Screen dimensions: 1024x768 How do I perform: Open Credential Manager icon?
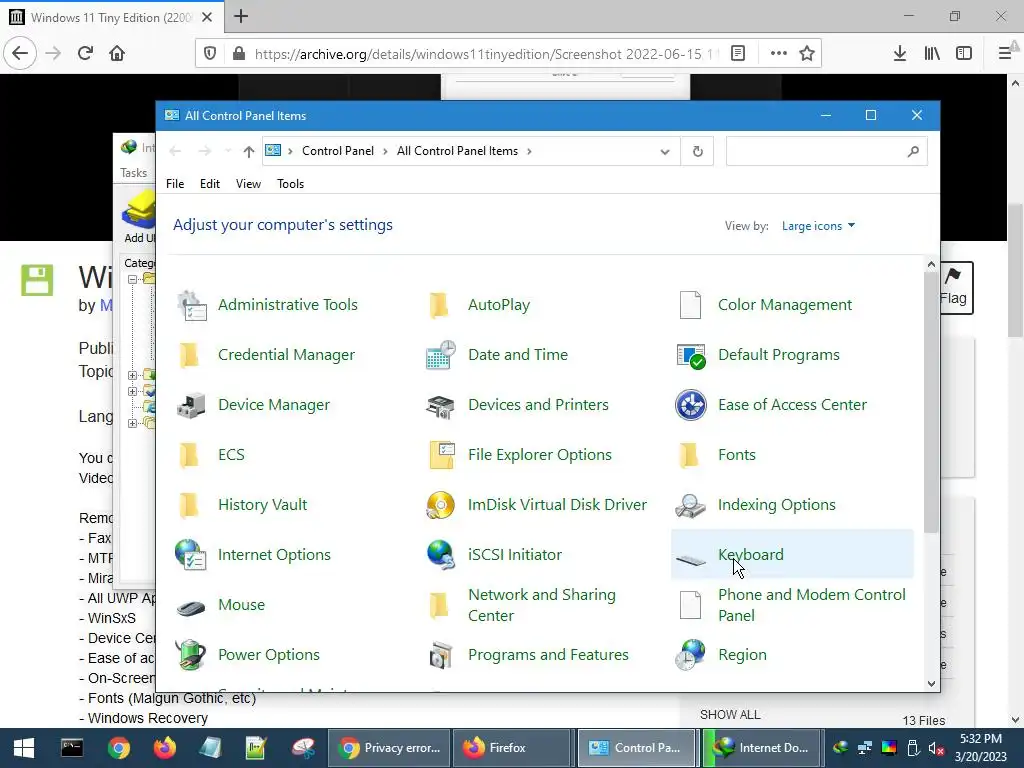(x=189, y=355)
